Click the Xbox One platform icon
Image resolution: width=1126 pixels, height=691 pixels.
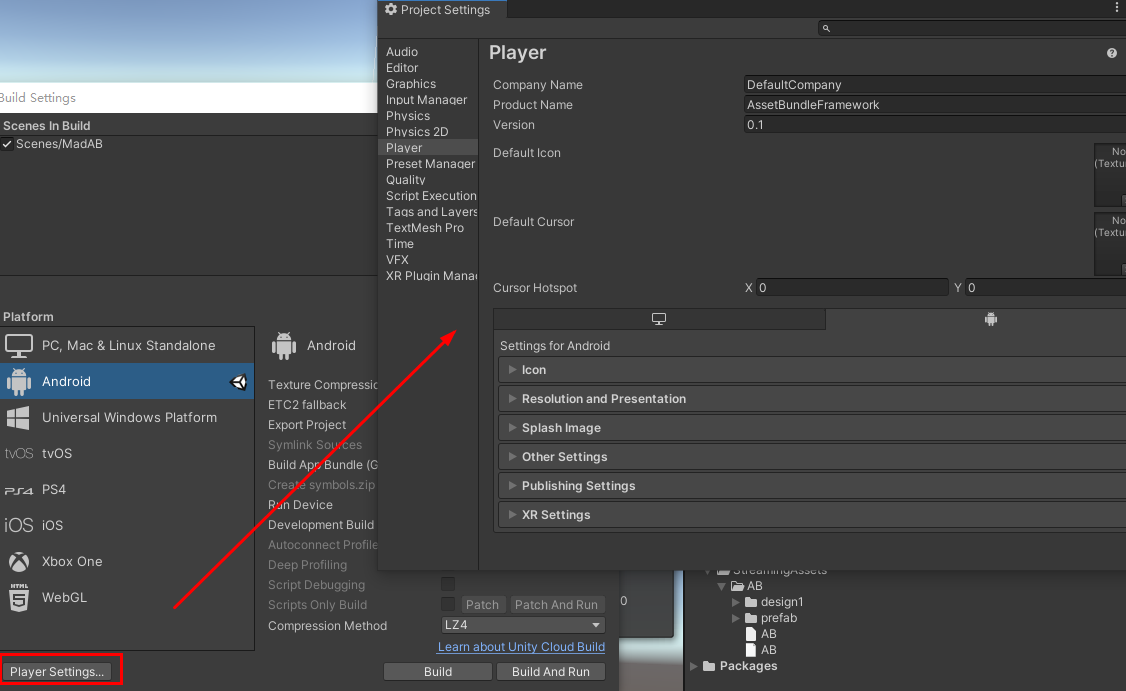18,561
